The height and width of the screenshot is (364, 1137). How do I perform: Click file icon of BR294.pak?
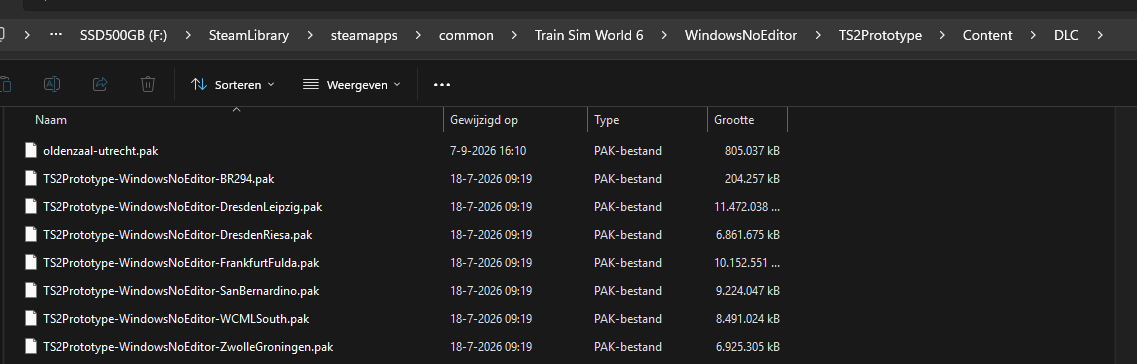(30, 178)
